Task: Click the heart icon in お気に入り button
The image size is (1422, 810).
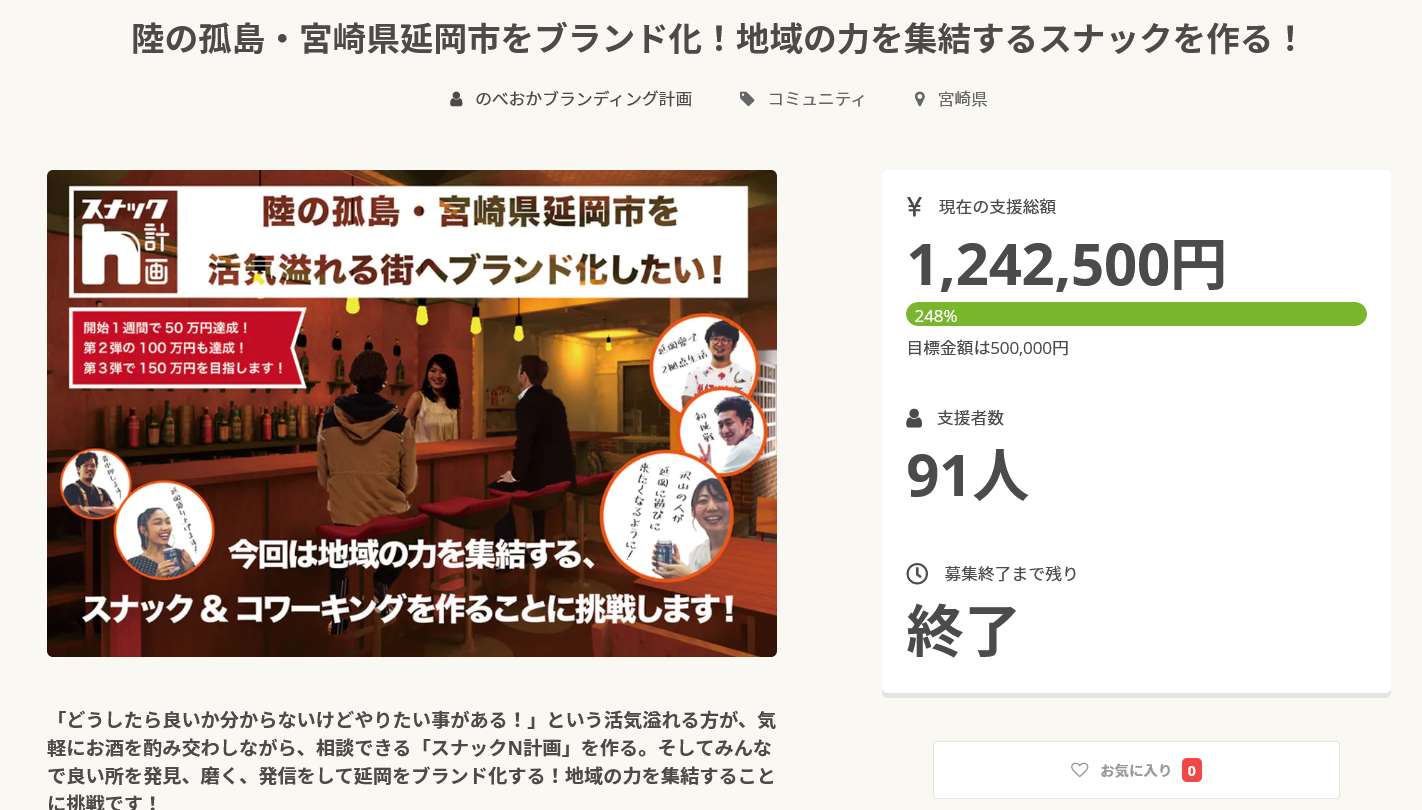Action: tap(1079, 770)
